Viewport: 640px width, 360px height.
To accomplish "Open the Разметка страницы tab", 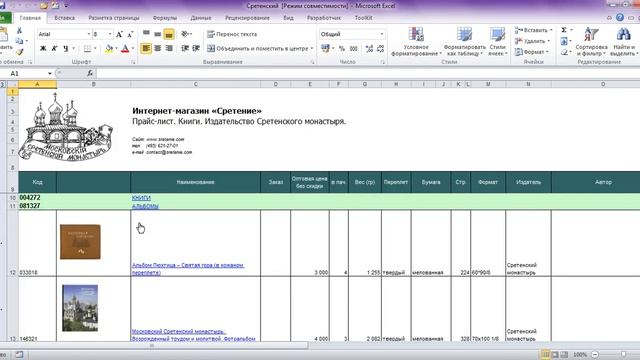I will click(114, 18).
